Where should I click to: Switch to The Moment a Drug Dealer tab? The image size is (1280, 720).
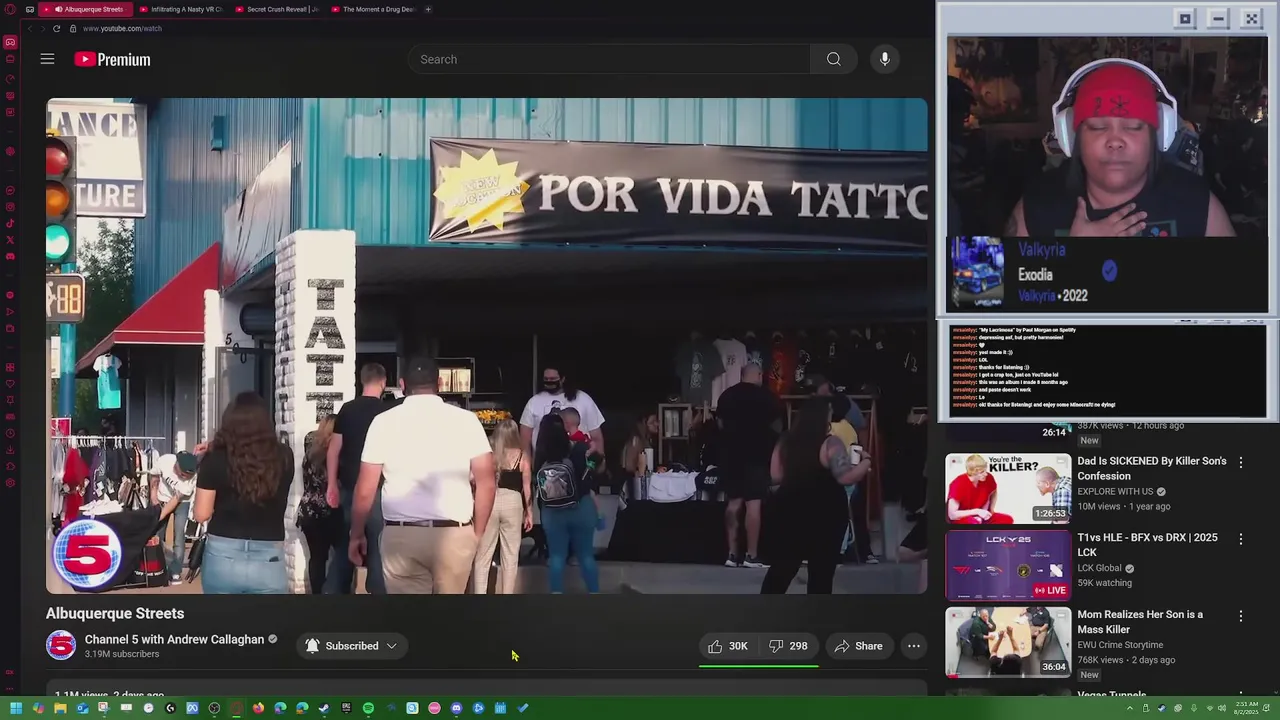pos(373,9)
